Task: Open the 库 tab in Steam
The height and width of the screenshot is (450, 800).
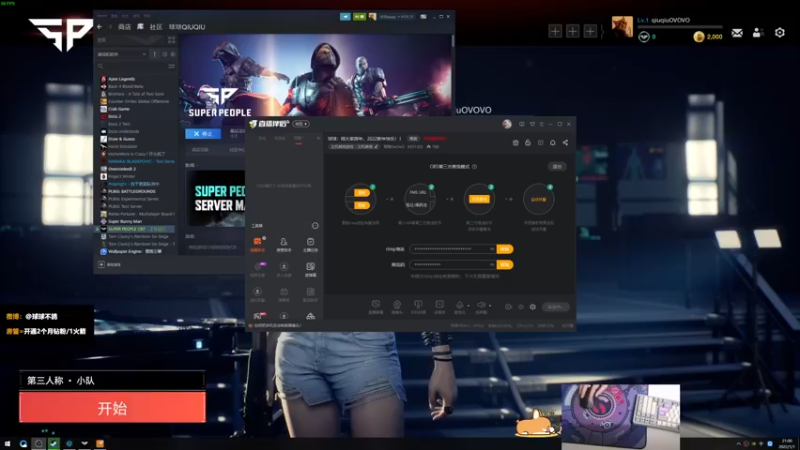Action: [x=140, y=27]
